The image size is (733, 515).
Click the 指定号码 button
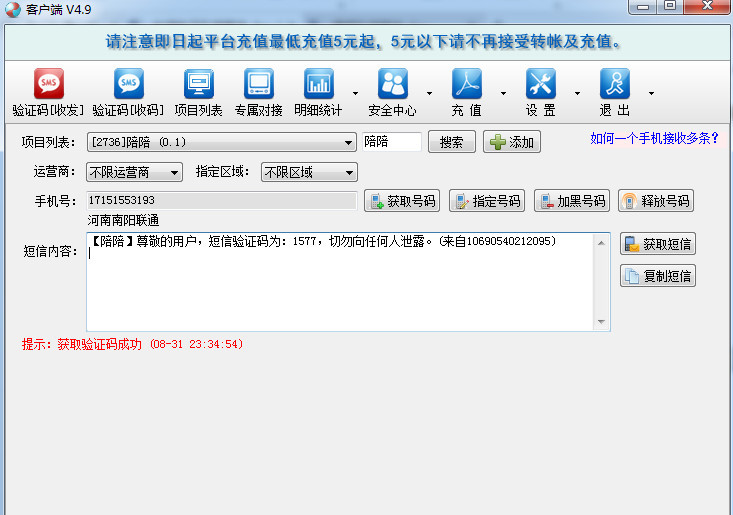coord(487,201)
